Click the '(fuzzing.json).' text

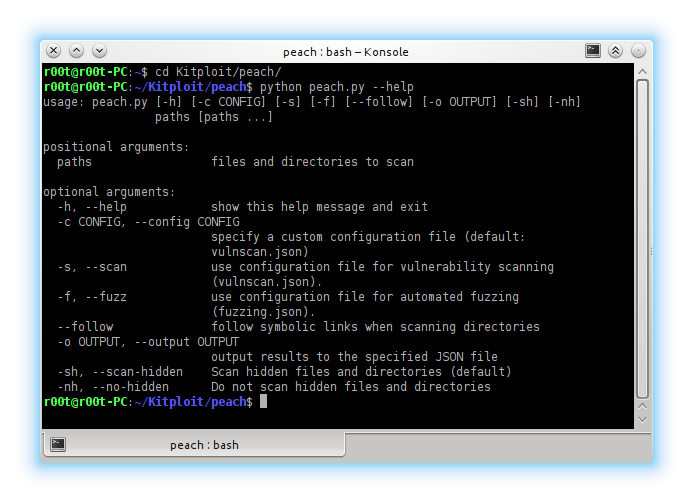pyautogui.click(x=263, y=312)
